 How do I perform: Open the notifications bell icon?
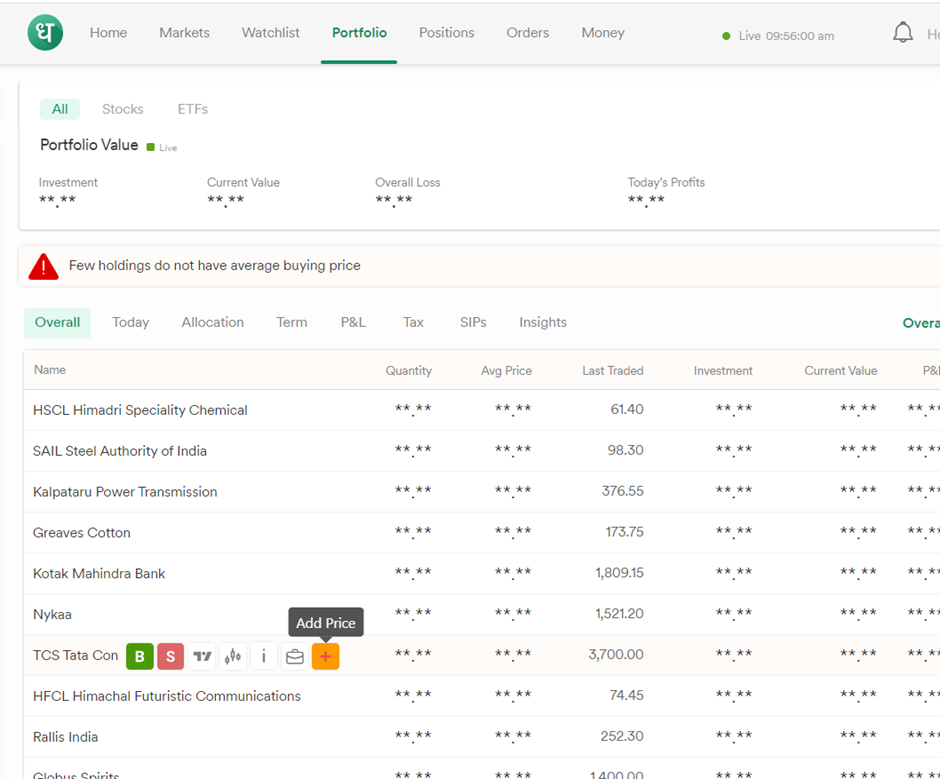point(903,32)
